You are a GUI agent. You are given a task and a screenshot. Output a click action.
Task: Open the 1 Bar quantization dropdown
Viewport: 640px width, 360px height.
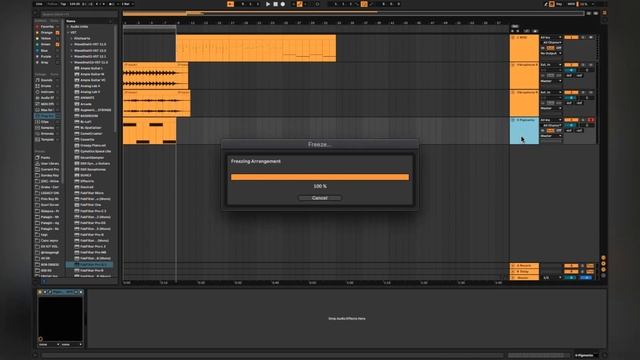127,4
